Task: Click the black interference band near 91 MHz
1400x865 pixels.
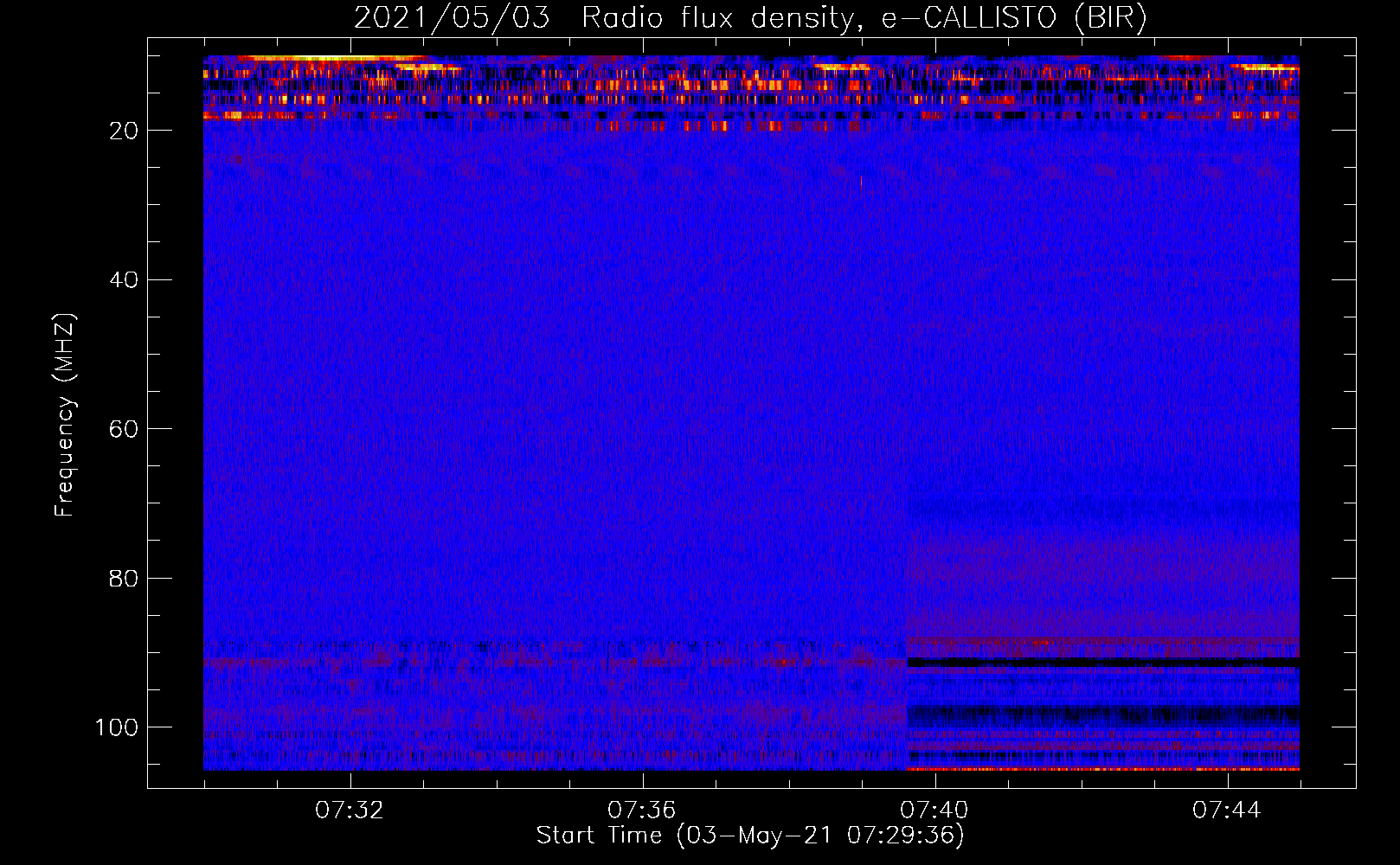Action: [x=1103, y=662]
